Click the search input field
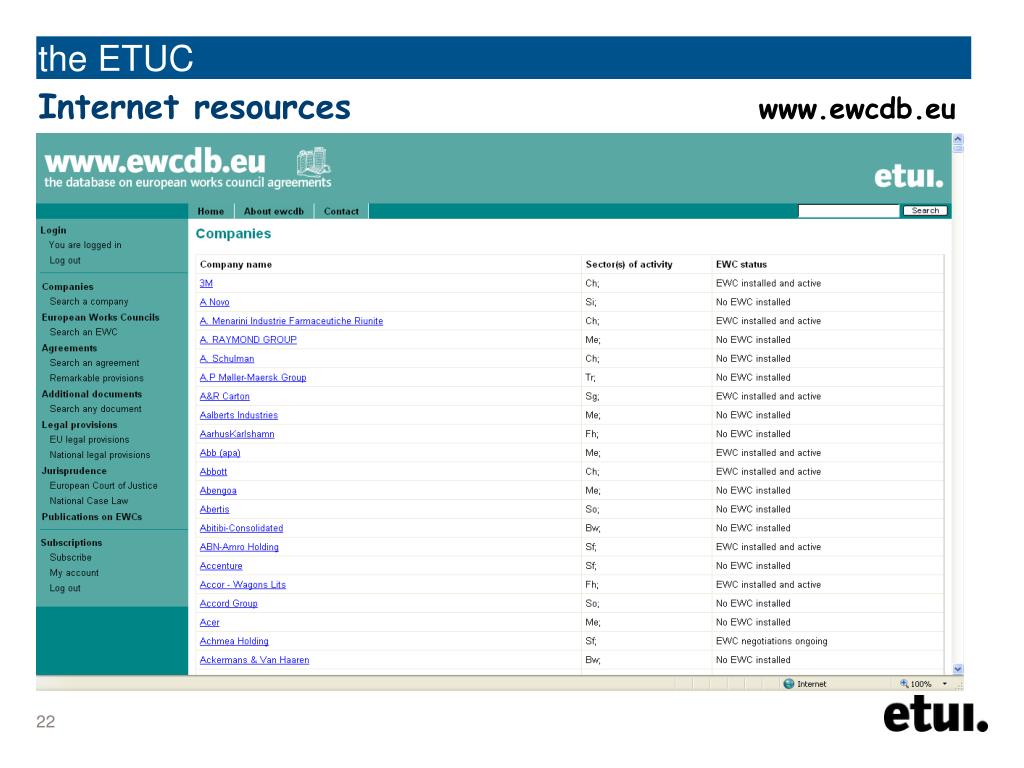The image size is (1024, 768). (848, 210)
